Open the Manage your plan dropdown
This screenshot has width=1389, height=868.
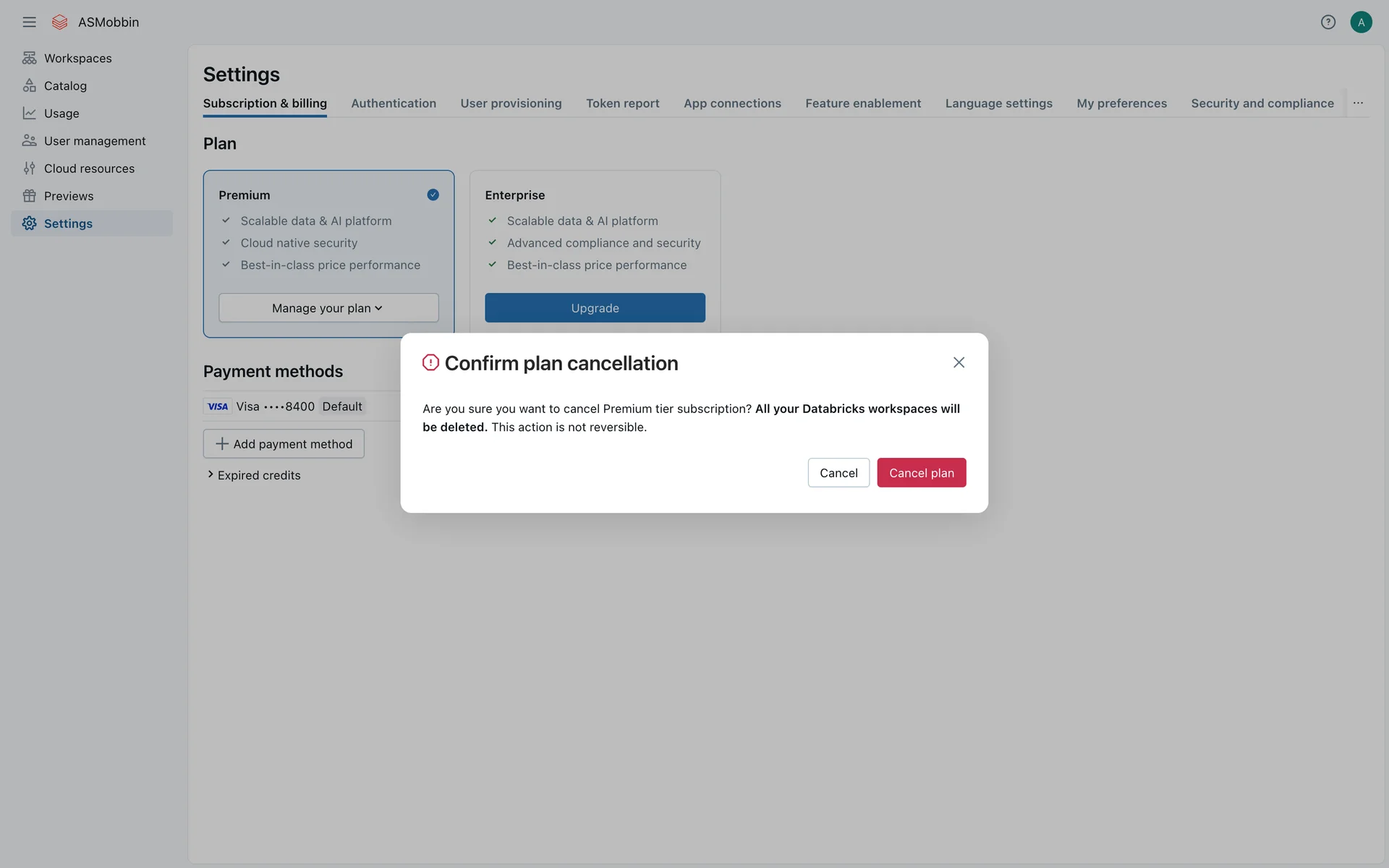pyautogui.click(x=328, y=308)
